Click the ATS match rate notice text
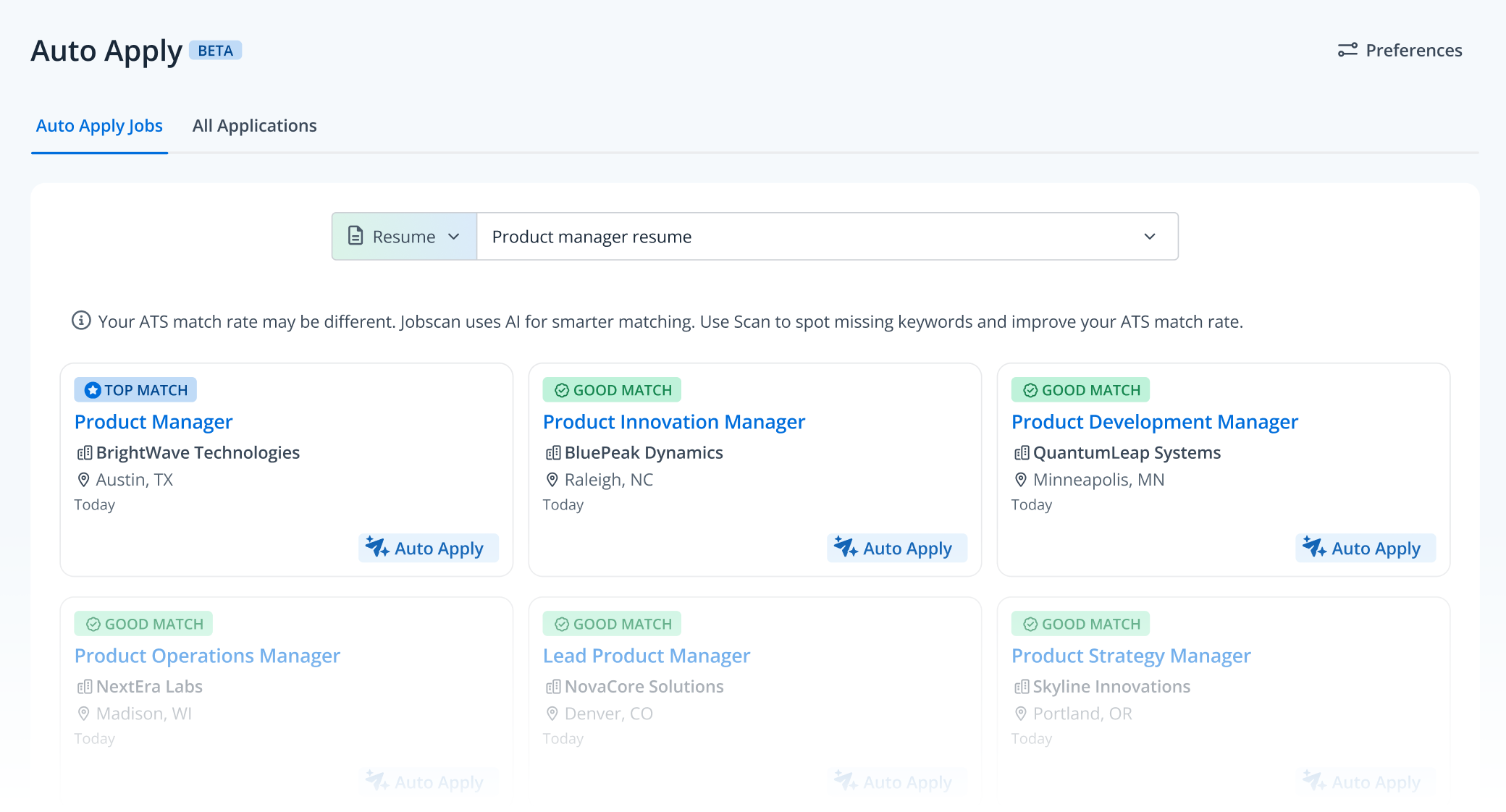Viewport: 1506px width, 812px height. [x=670, y=321]
